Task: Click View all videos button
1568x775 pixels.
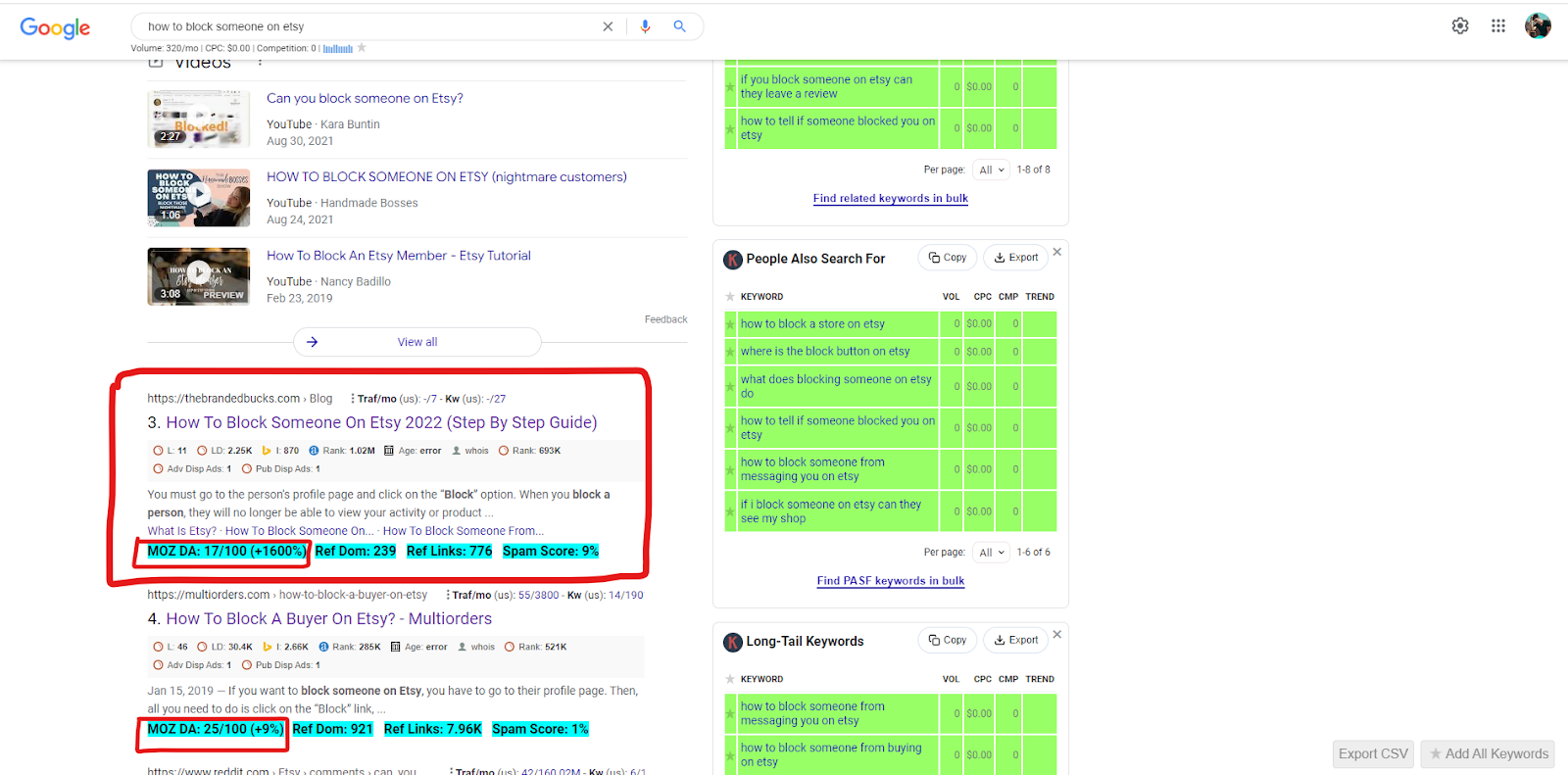Action: pos(417,342)
